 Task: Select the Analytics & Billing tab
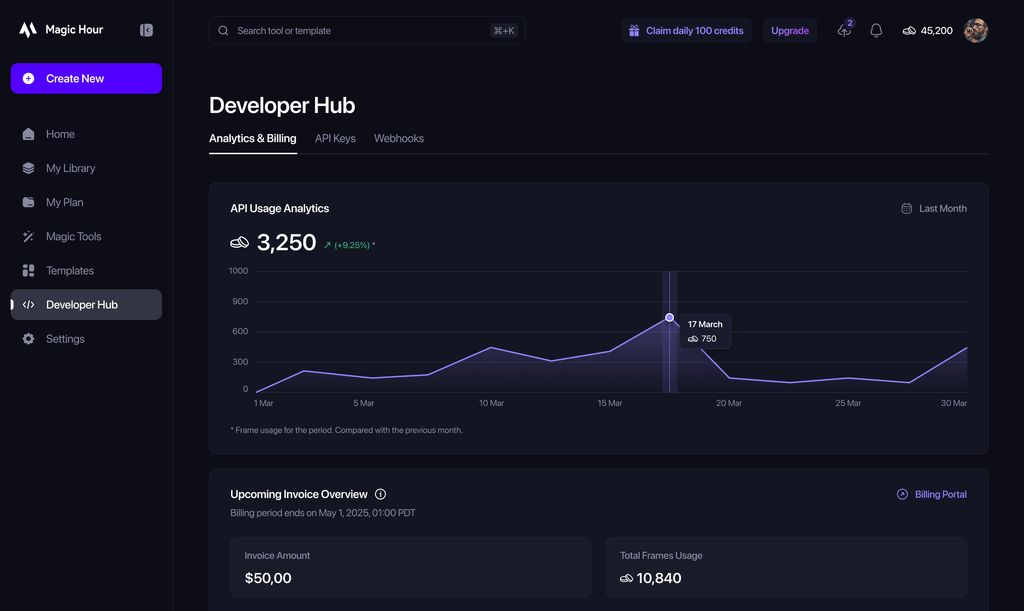(x=252, y=139)
